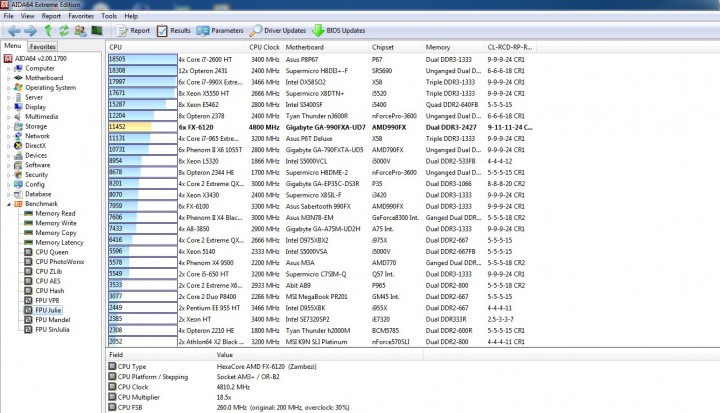Open FPU Mandel benchmark
This screenshot has width=720, height=413.
coord(53,320)
